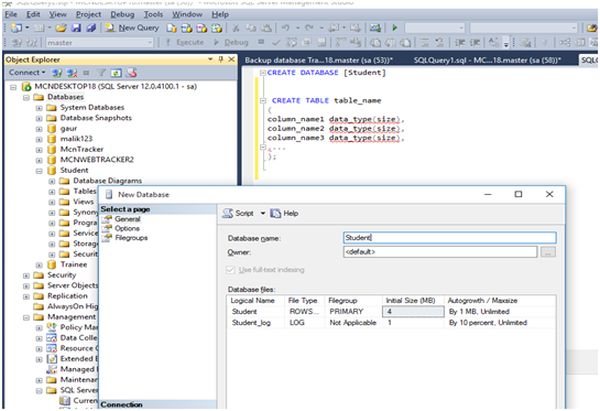Open the Tools menu

point(152,15)
